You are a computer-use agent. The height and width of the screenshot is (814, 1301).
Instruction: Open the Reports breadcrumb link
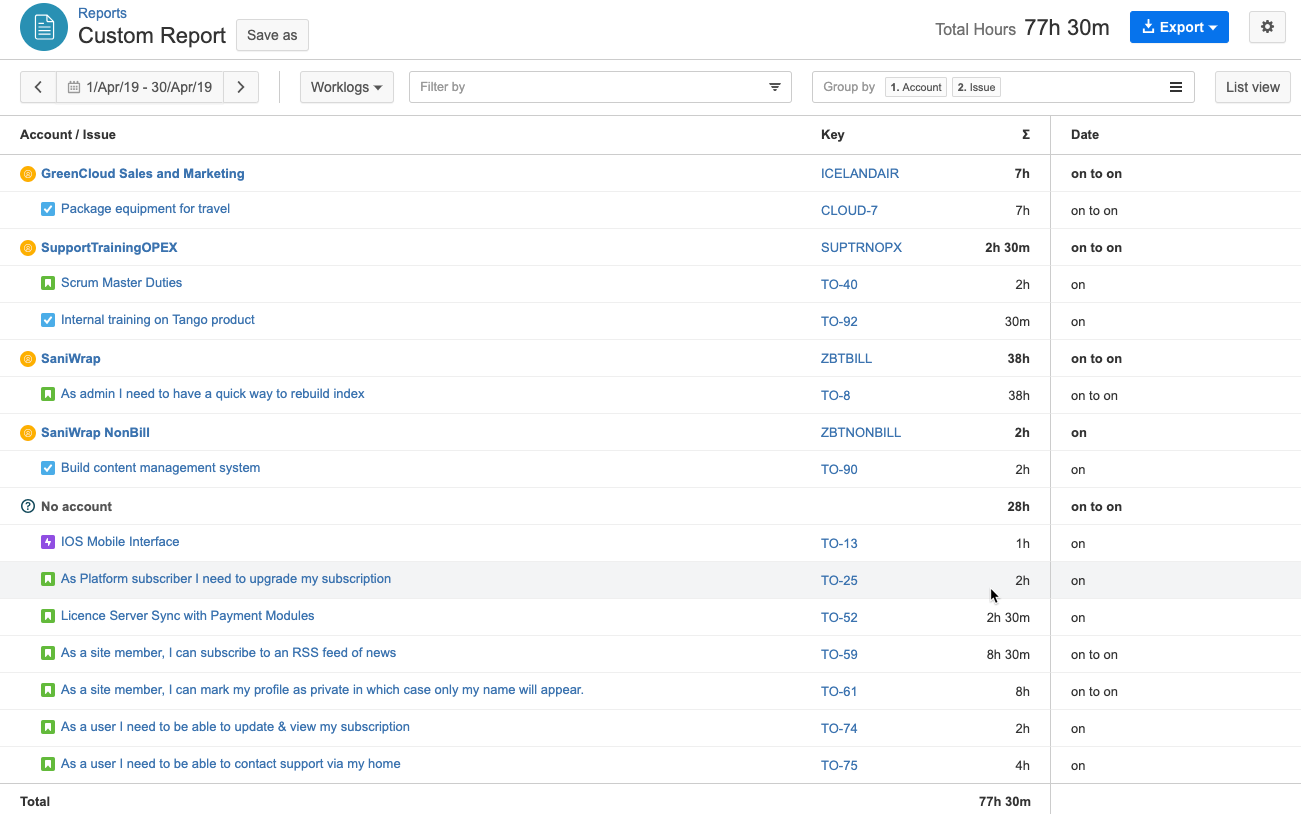[x=102, y=13]
